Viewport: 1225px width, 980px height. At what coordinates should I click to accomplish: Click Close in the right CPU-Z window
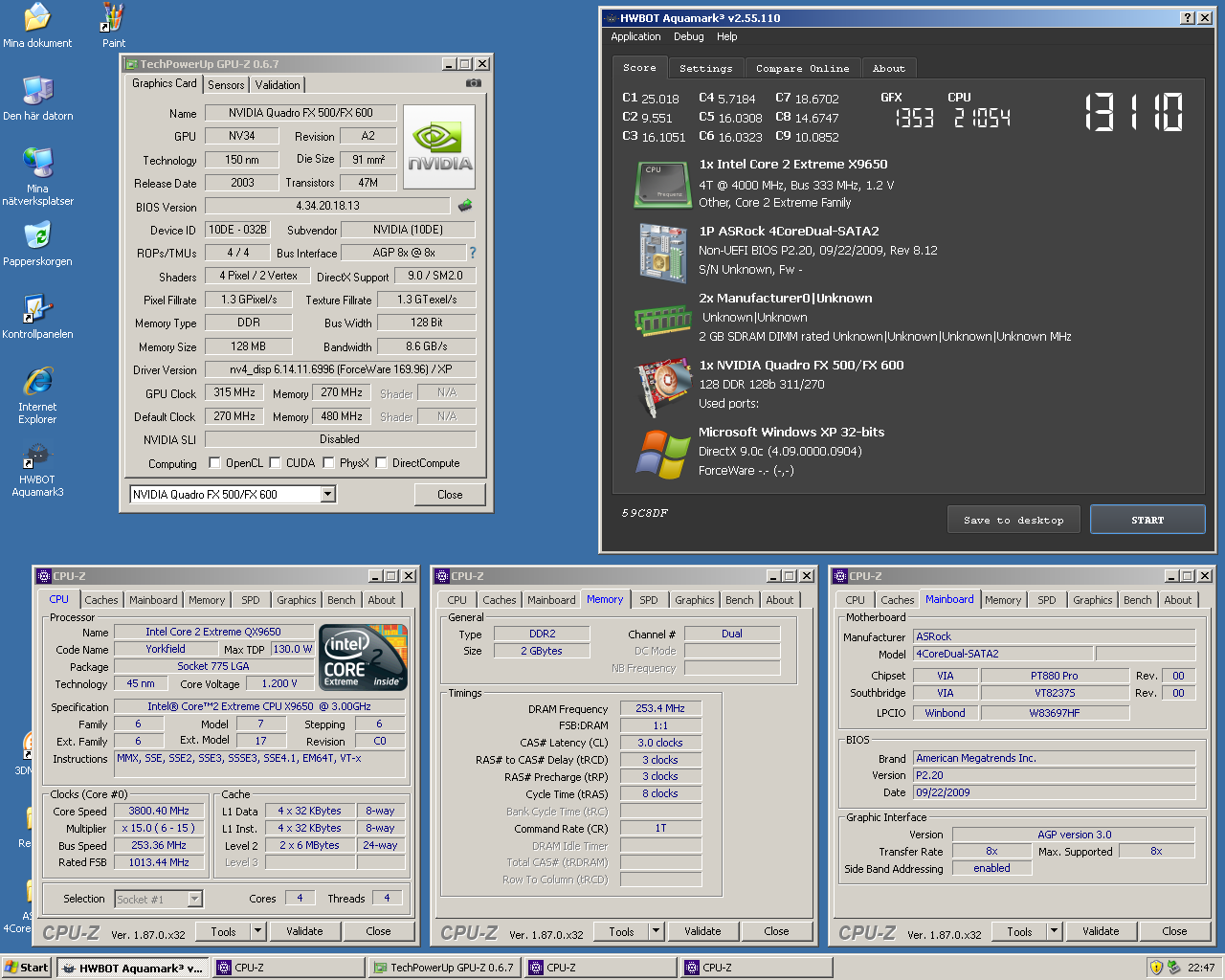[x=1174, y=931]
